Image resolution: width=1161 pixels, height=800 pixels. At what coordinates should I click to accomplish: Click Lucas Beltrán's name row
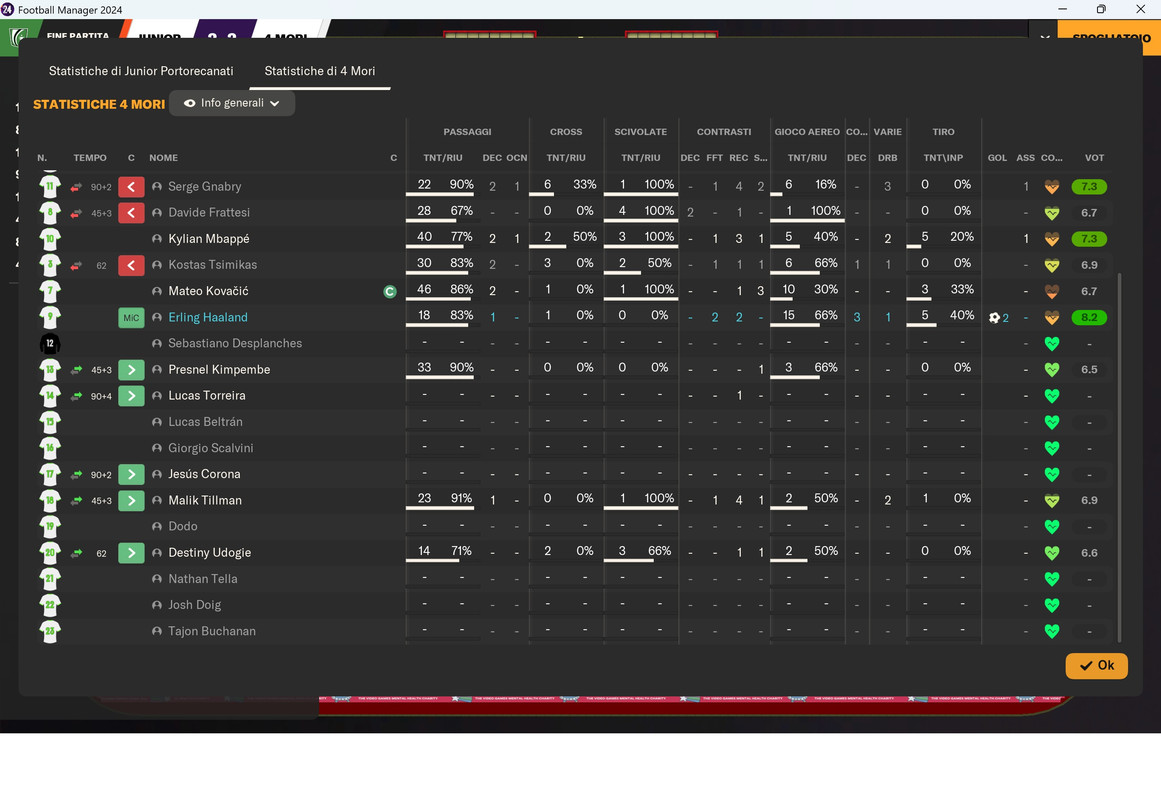pos(205,422)
